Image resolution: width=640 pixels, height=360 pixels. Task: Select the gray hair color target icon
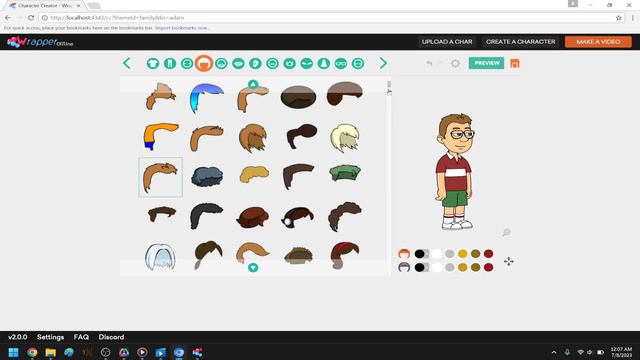pos(404,267)
